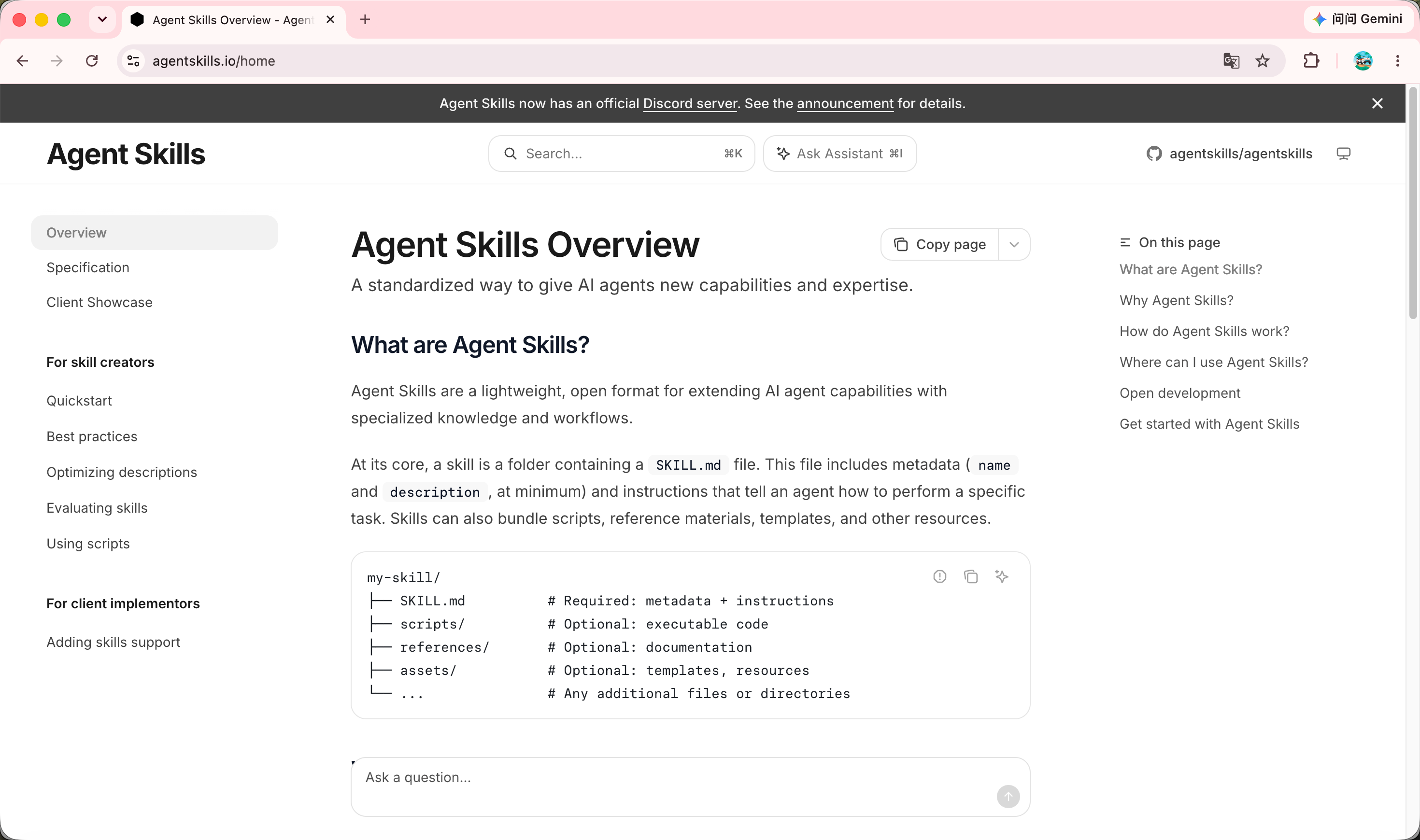Open the tab search dropdown arrow
The width and height of the screenshot is (1420, 840).
point(102,19)
